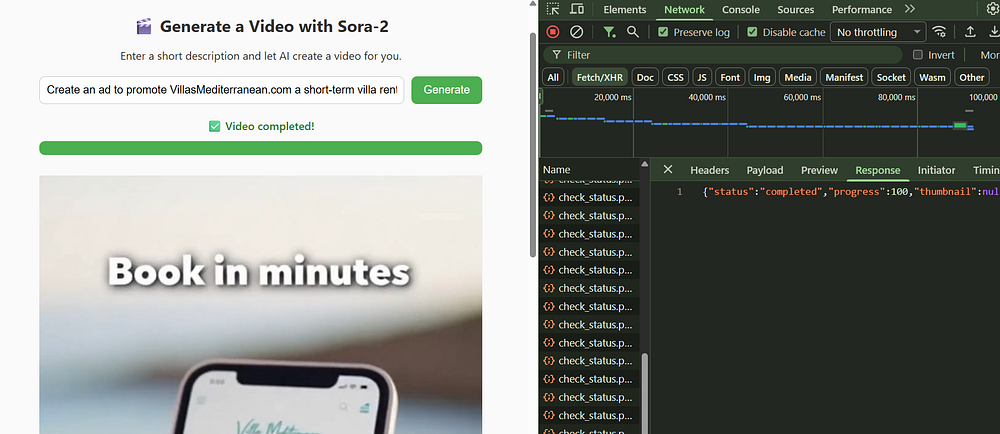The width and height of the screenshot is (1000, 434).
Task: Filter requests by Font type
Action: [730, 77]
